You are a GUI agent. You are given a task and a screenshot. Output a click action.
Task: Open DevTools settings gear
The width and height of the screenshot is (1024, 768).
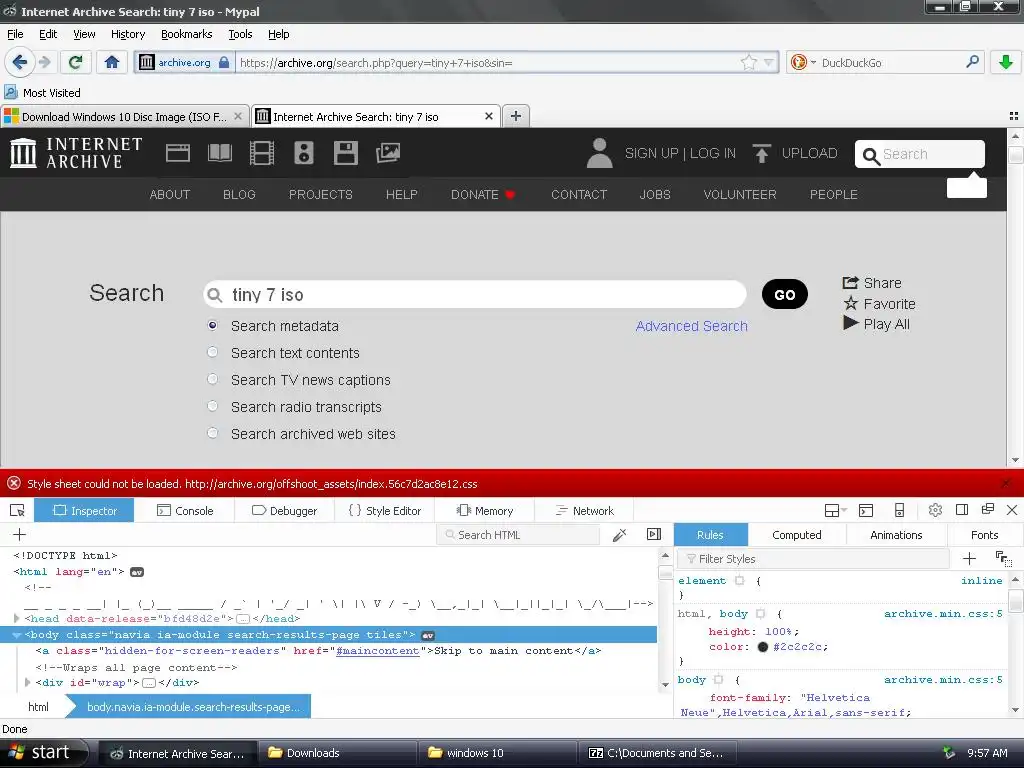click(x=935, y=510)
